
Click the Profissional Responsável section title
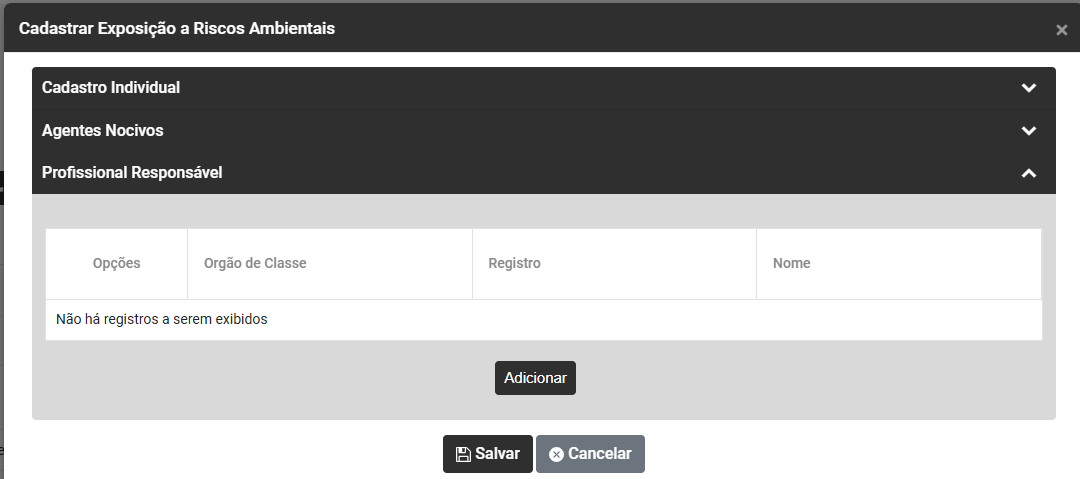coord(132,173)
